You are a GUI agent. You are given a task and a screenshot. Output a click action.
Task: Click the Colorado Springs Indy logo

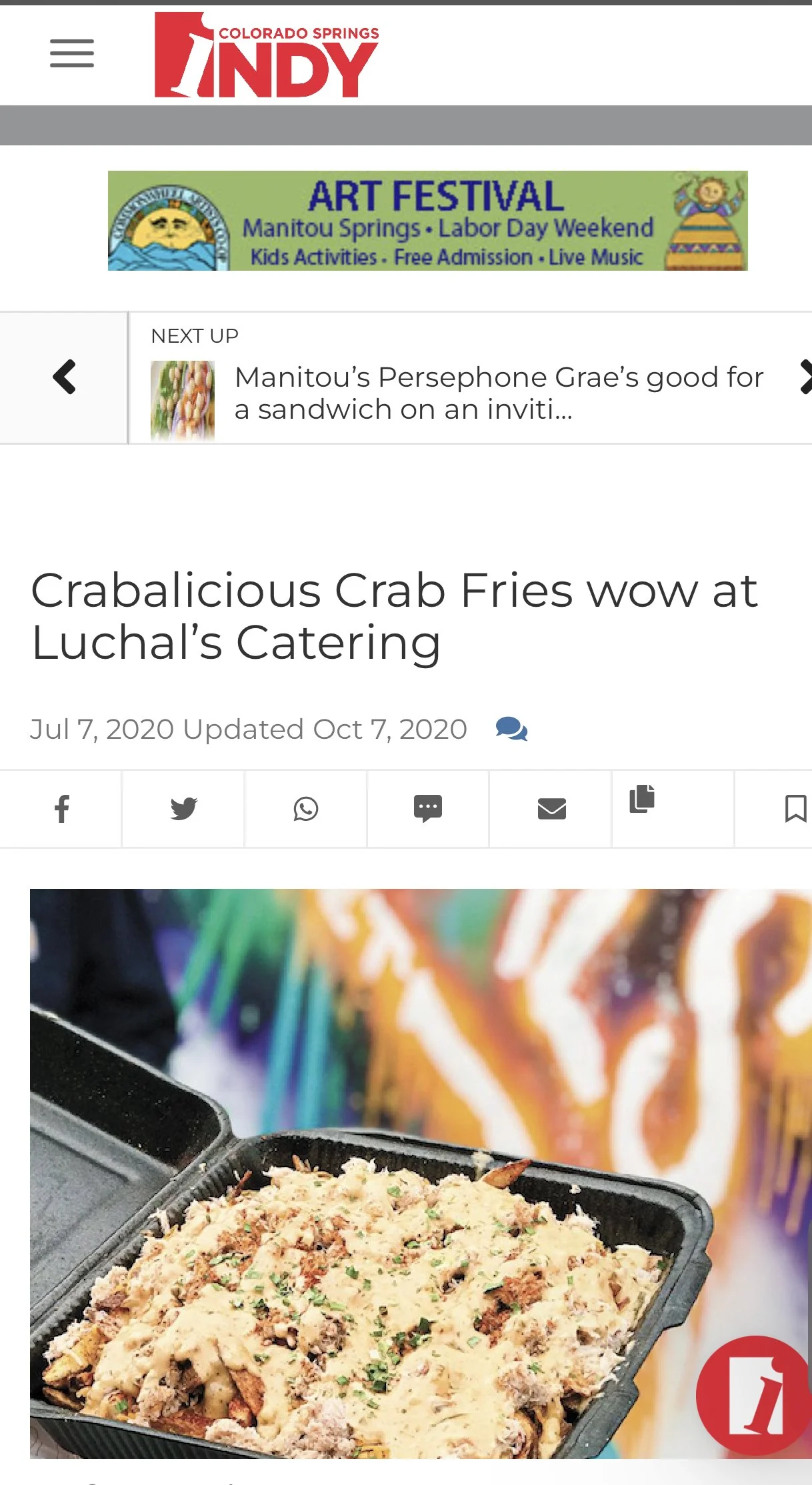point(267,55)
